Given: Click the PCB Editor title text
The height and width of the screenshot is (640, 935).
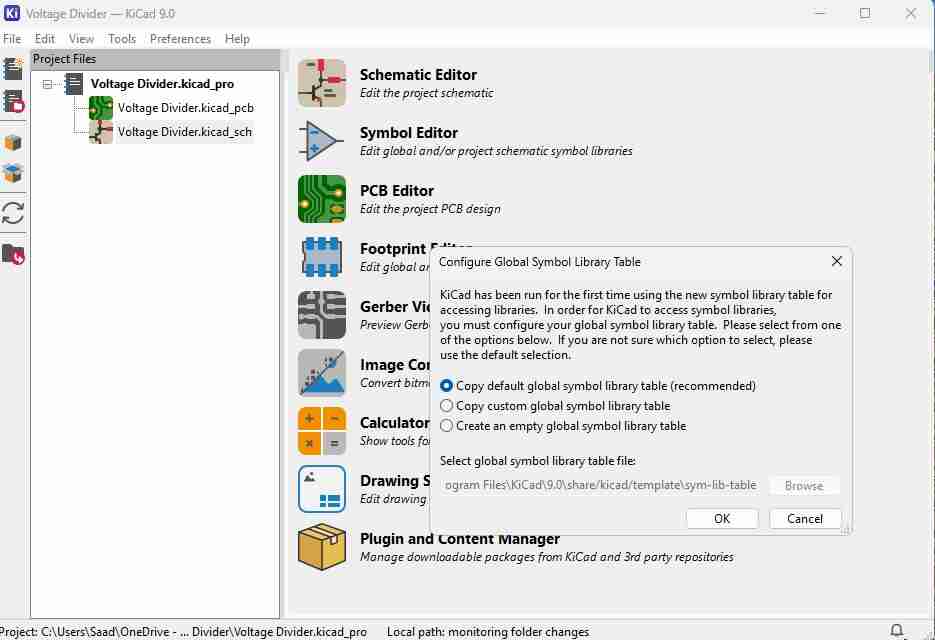Looking at the screenshot, I should click(397, 191).
